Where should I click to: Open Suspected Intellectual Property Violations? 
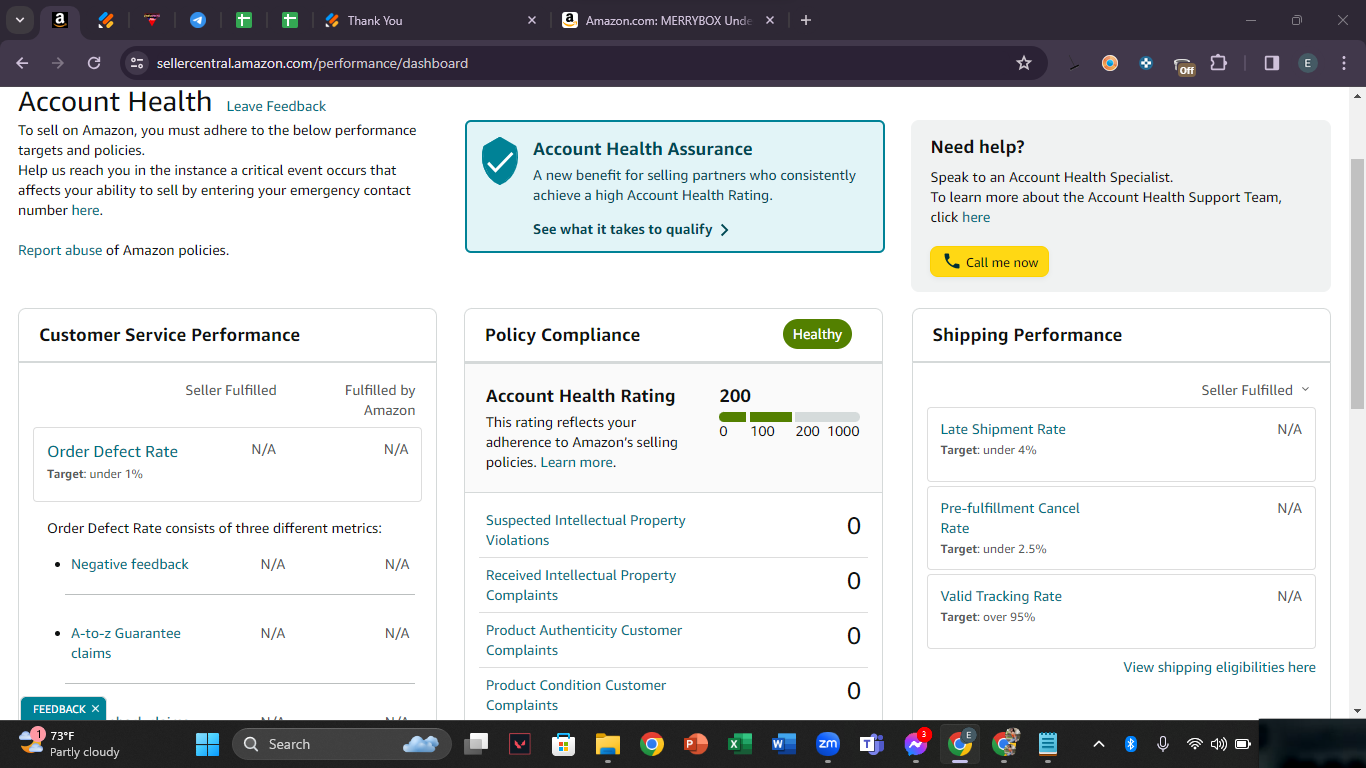coord(586,530)
